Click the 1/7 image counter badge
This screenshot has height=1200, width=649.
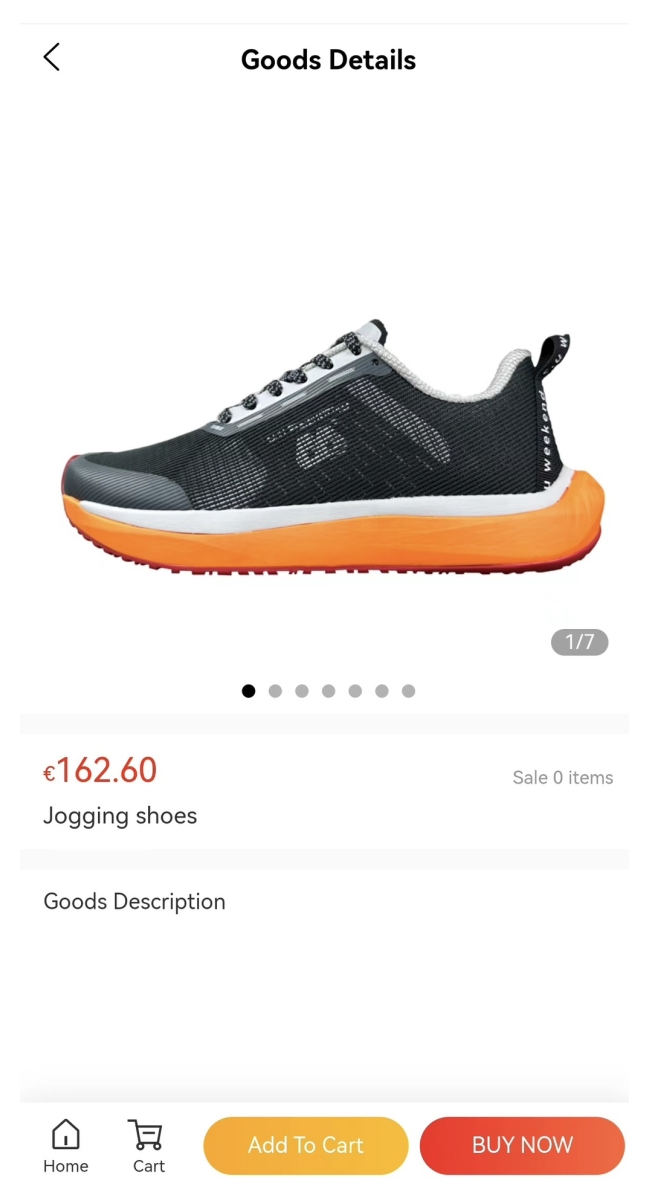[580, 642]
